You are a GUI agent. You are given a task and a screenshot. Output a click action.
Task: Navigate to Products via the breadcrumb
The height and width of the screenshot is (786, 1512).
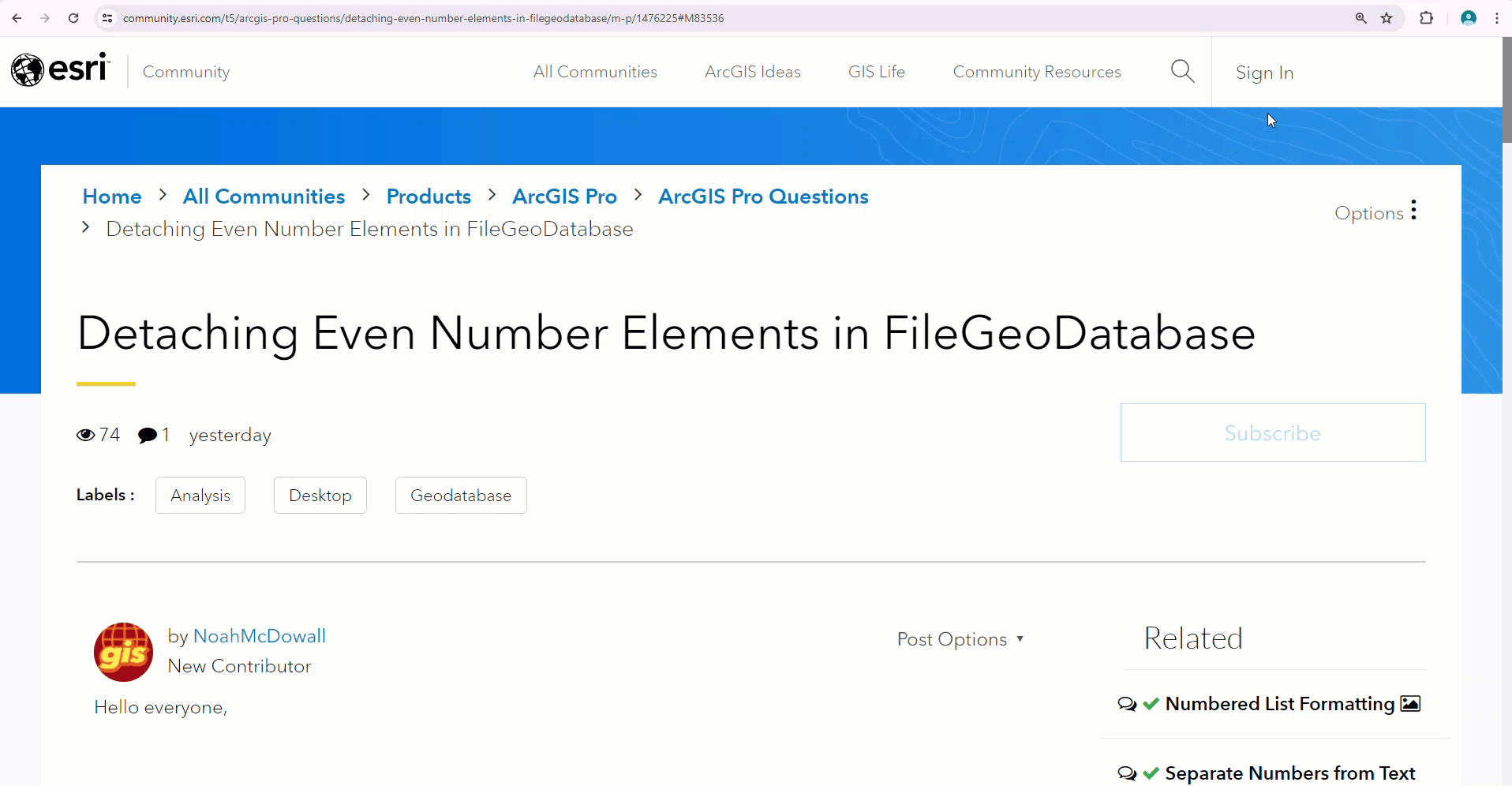point(428,196)
